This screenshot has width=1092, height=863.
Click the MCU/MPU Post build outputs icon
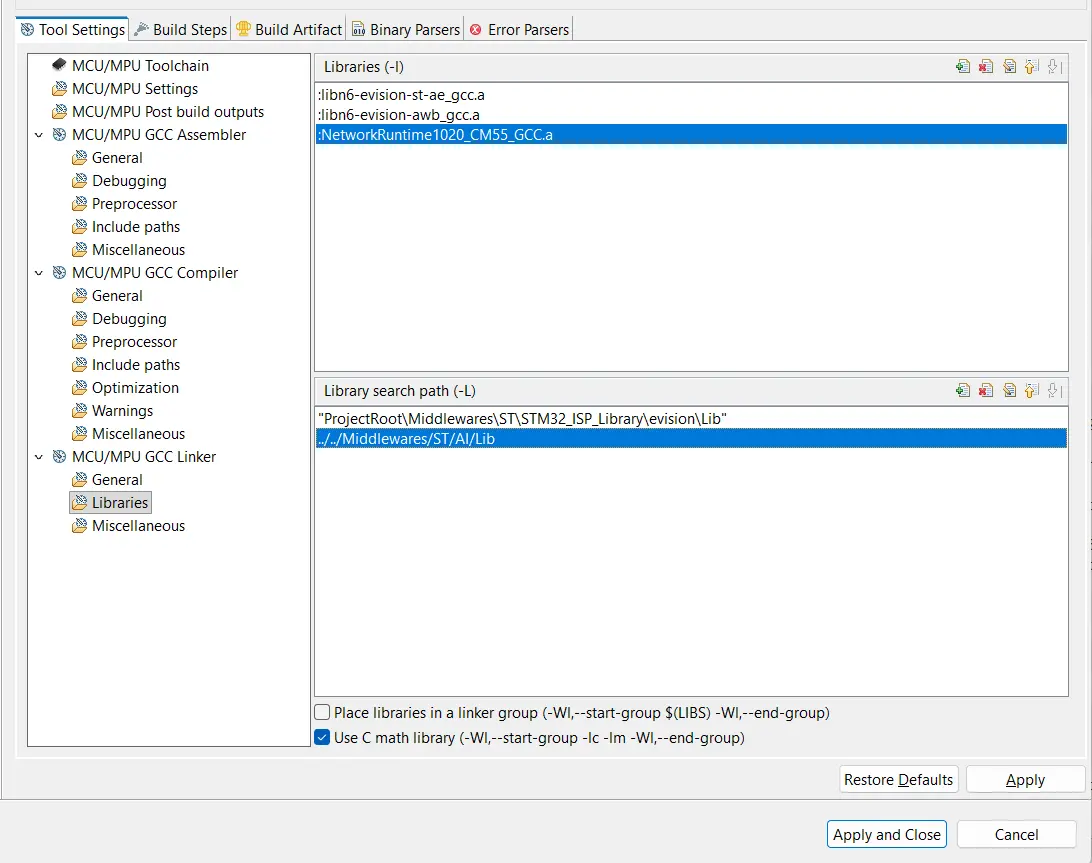pos(59,111)
